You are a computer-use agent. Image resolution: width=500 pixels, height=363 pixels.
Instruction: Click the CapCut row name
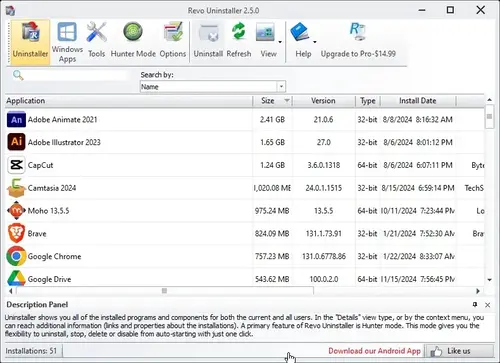[40, 165]
